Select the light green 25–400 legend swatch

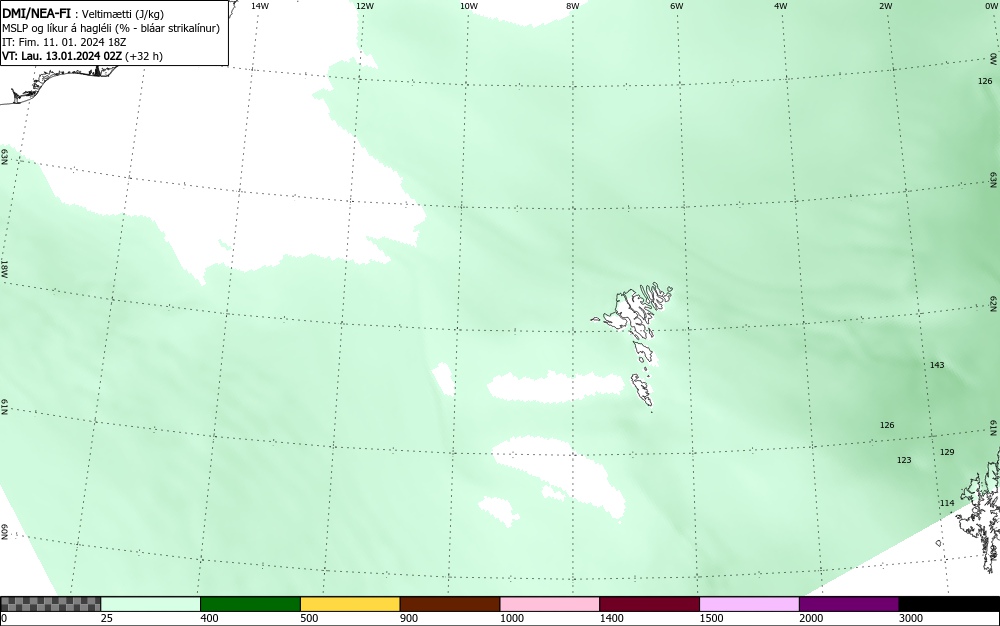tap(151, 604)
